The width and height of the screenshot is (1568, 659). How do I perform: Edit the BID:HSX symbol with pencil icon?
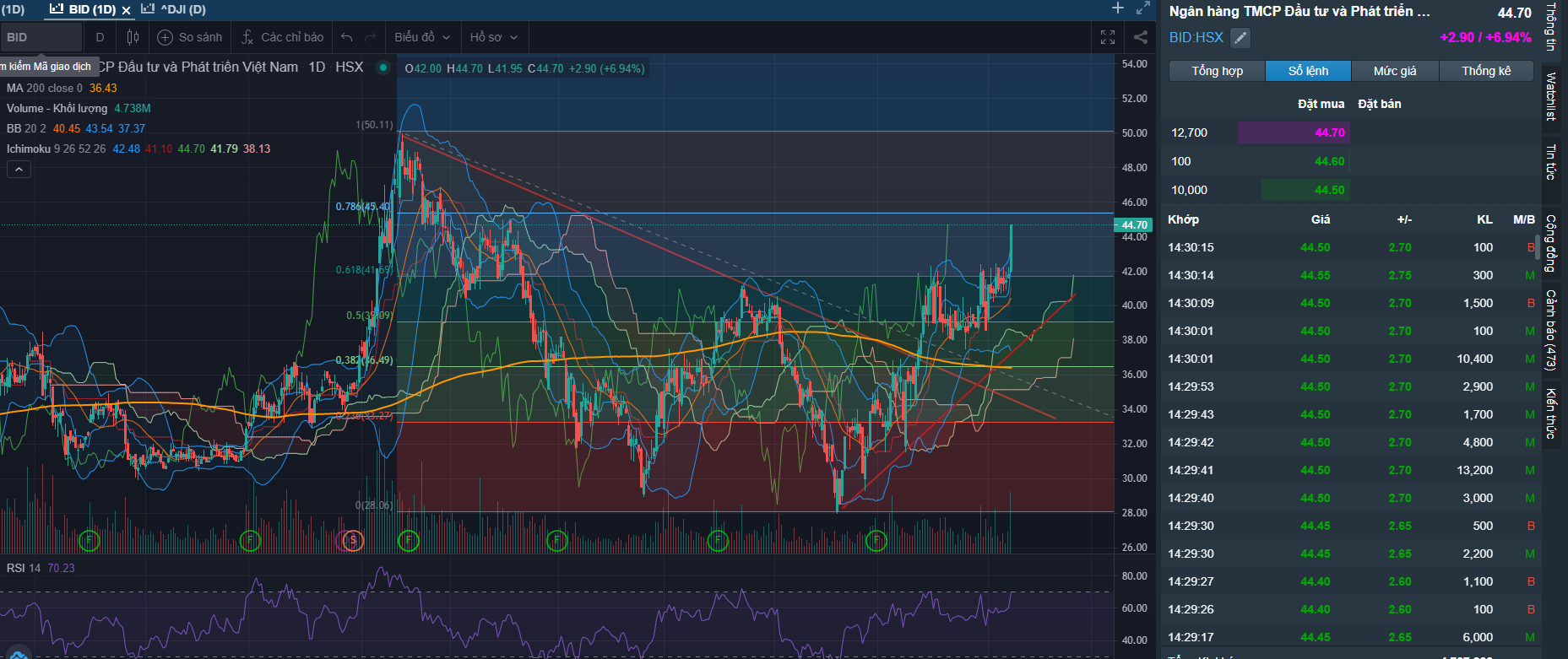(1240, 37)
